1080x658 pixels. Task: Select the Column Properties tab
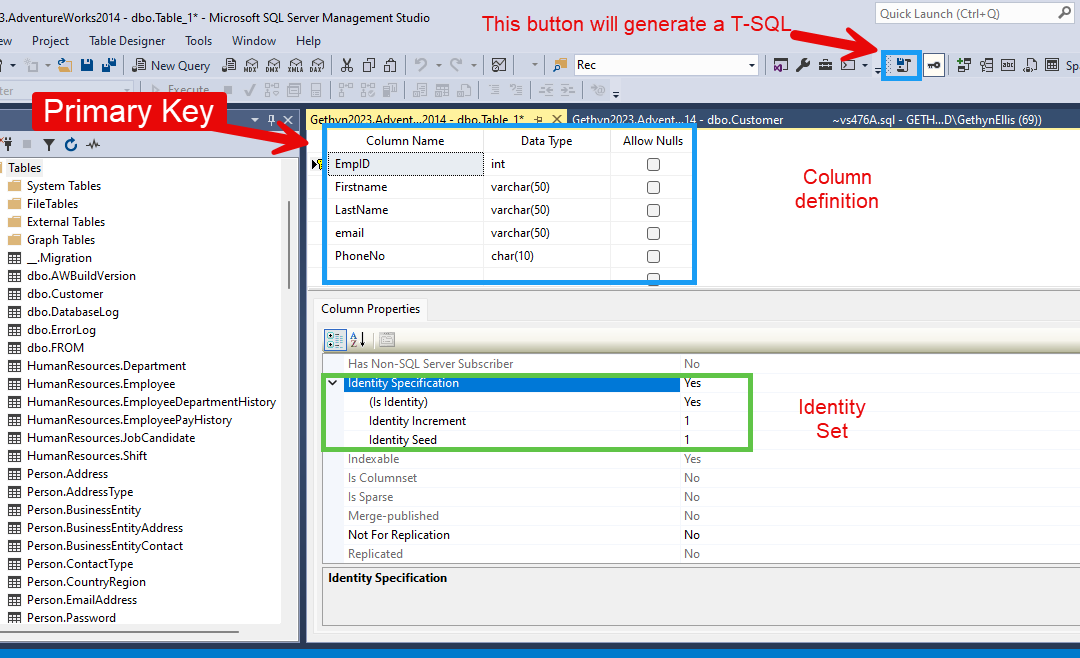click(x=371, y=309)
